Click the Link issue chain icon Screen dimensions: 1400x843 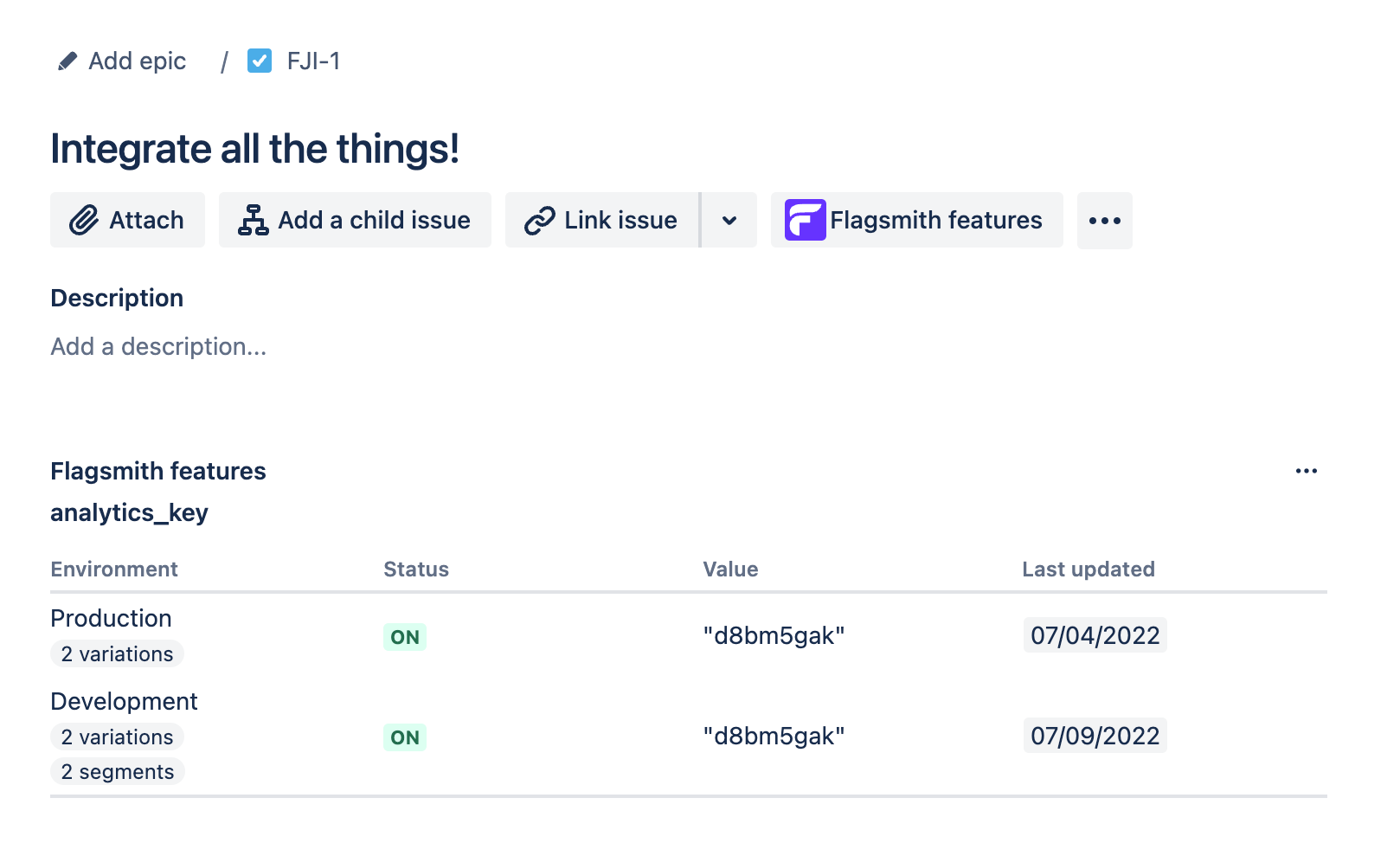pos(539,220)
